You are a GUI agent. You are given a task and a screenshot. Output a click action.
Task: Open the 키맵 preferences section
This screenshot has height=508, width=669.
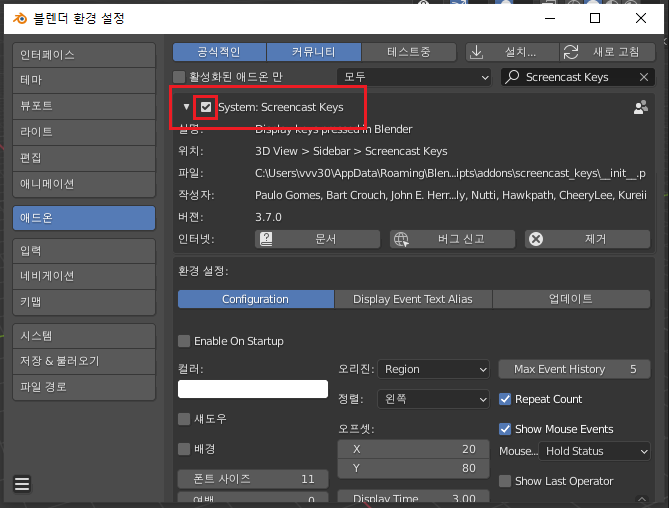click(84, 302)
